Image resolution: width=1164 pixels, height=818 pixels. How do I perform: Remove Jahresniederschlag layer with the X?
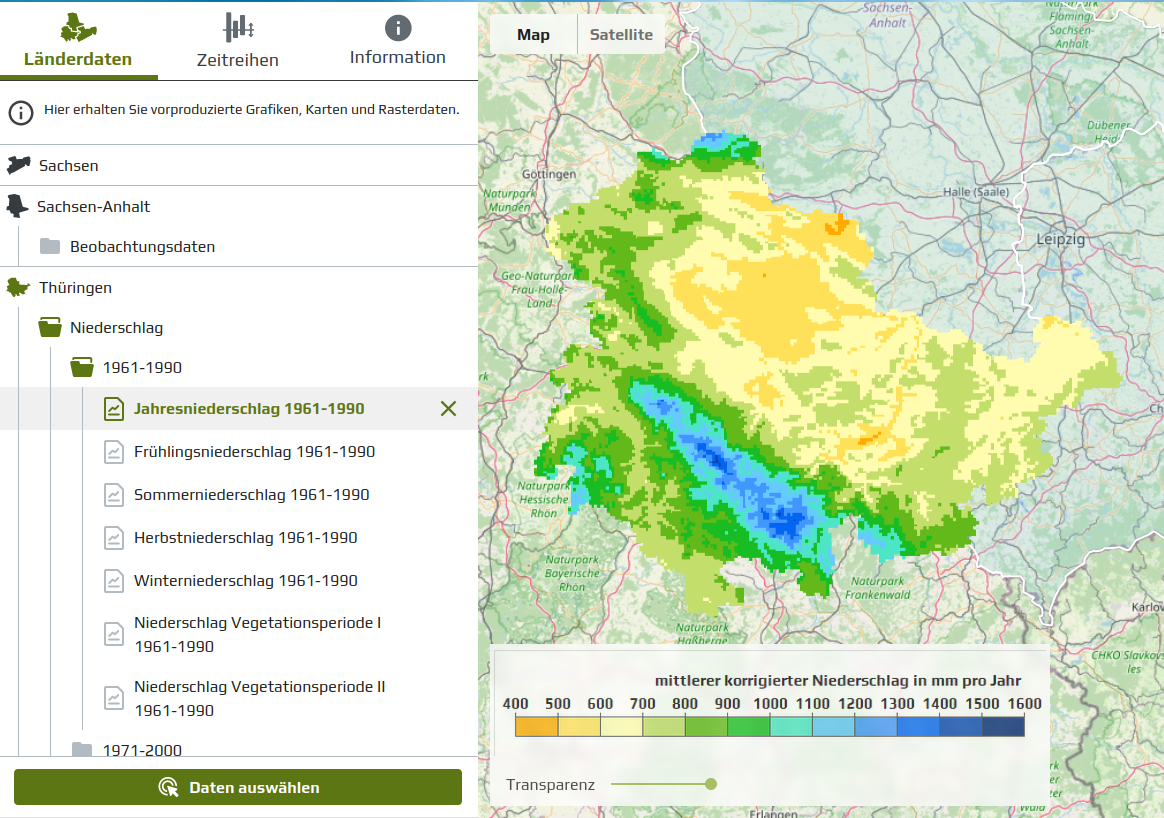point(448,408)
